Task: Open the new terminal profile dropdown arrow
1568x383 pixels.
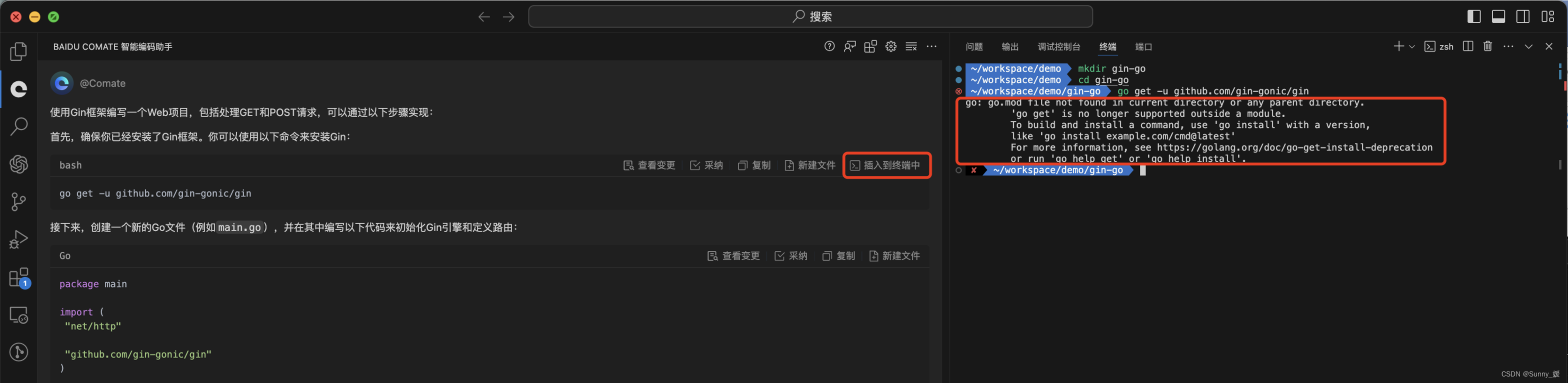Action: pos(1412,46)
